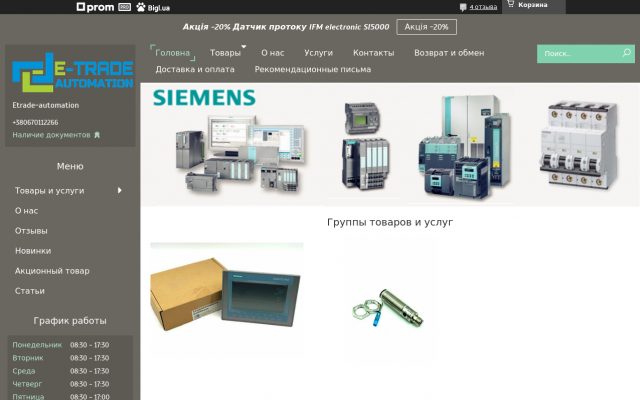
Task: Expand Товары и услуги submenu arrow
Action: pyautogui.click(x=120, y=190)
